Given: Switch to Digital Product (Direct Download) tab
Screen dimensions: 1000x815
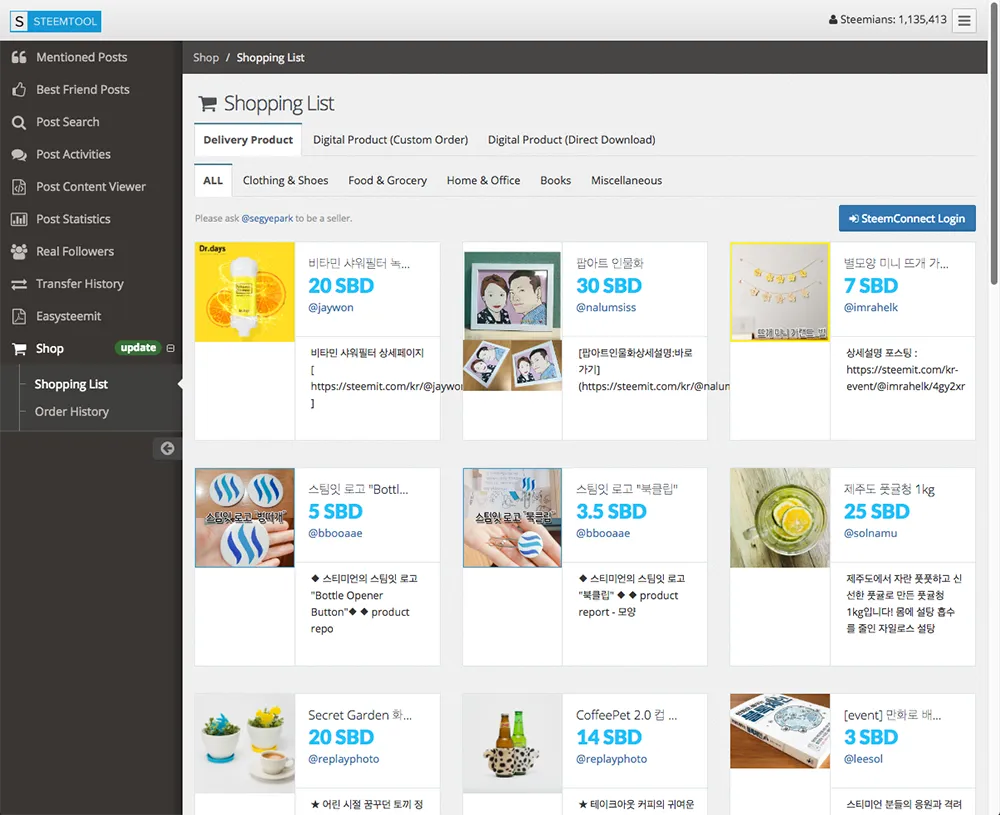Looking at the screenshot, I should tap(571, 140).
